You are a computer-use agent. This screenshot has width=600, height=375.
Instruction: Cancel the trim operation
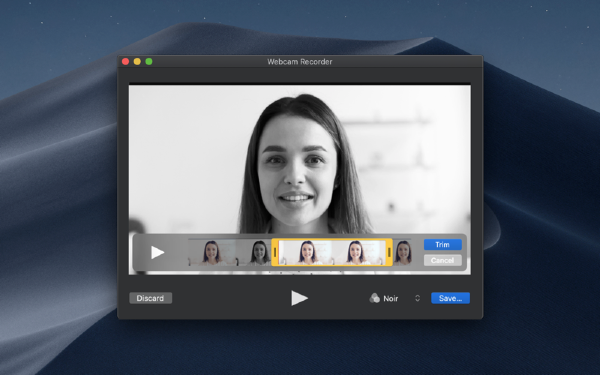click(x=442, y=260)
